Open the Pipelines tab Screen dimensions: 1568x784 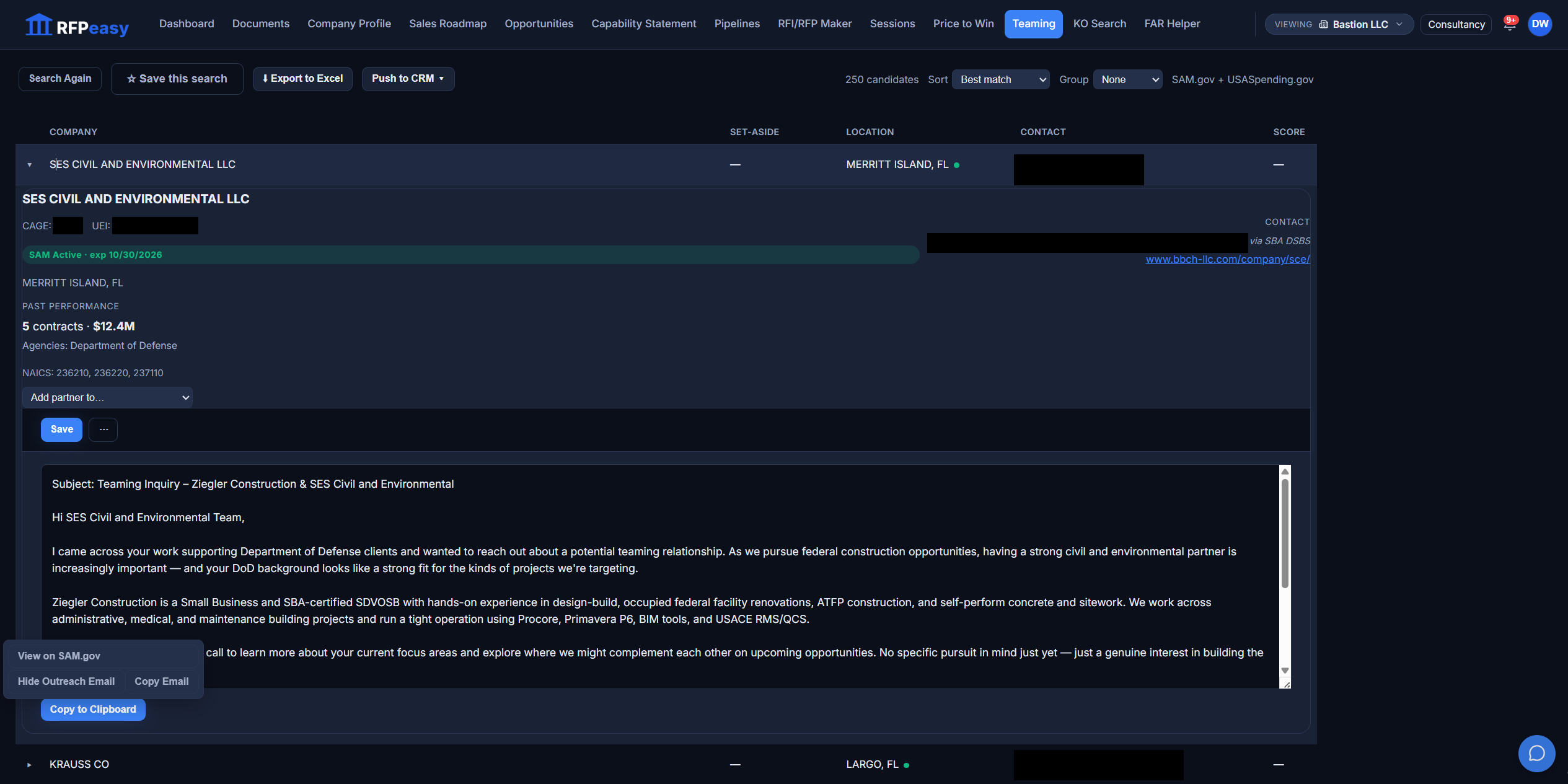click(x=737, y=24)
